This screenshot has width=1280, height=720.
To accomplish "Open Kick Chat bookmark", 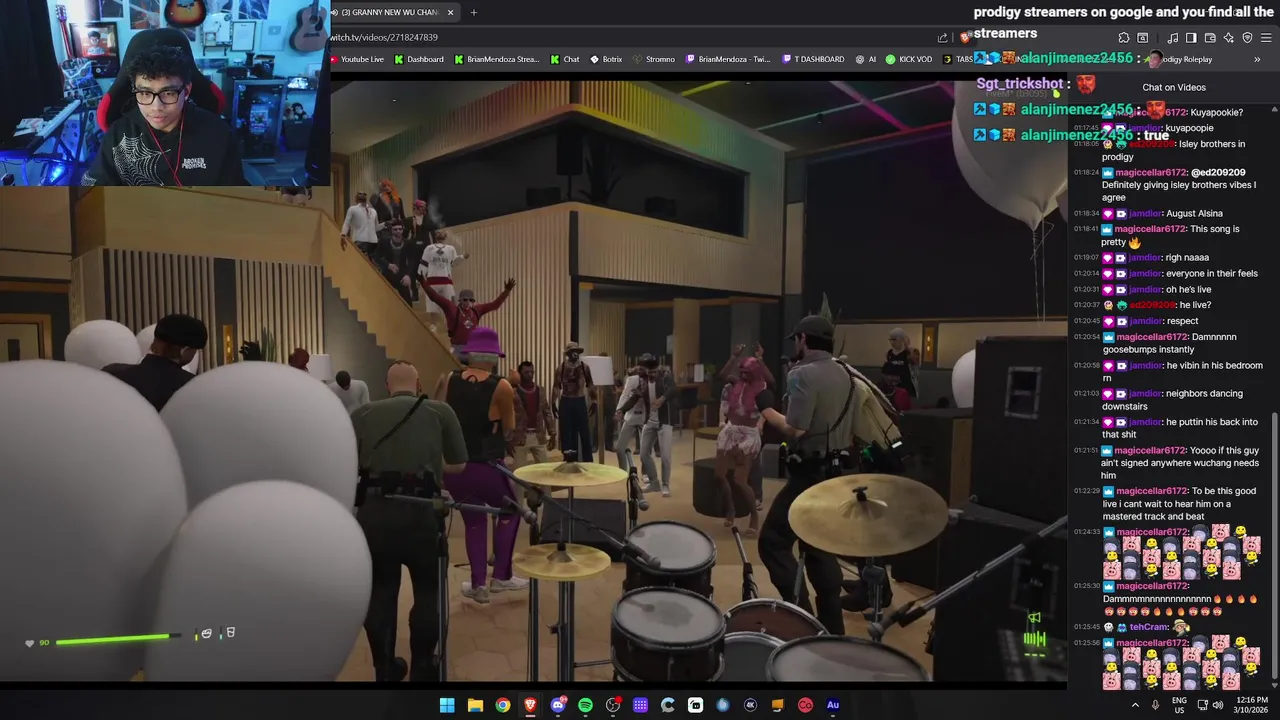I will (x=565, y=59).
